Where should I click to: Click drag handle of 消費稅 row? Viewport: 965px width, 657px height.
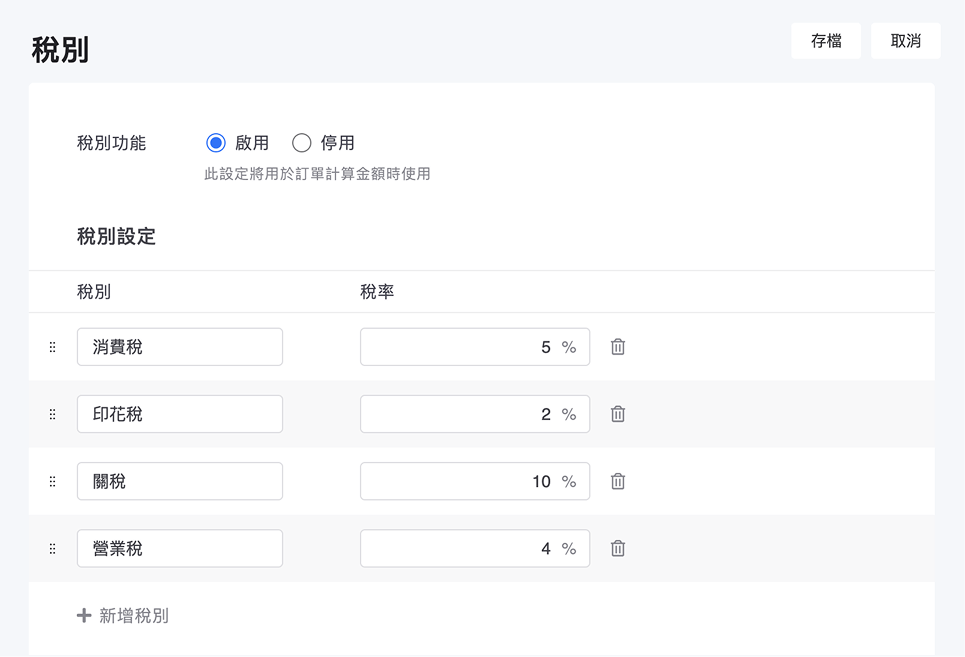click(x=52, y=347)
